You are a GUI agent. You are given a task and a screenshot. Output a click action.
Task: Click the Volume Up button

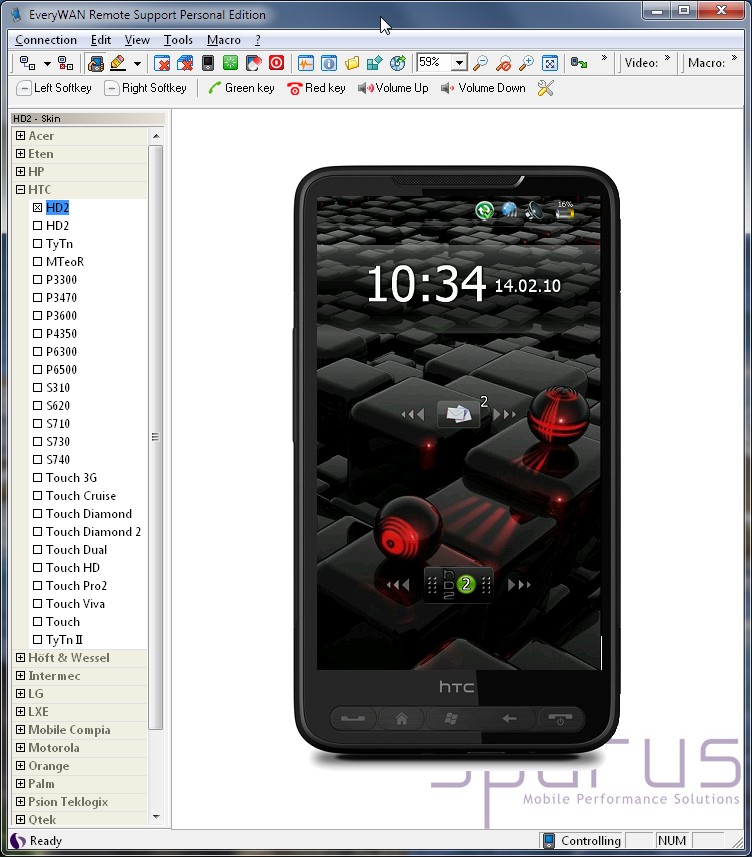(x=393, y=88)
